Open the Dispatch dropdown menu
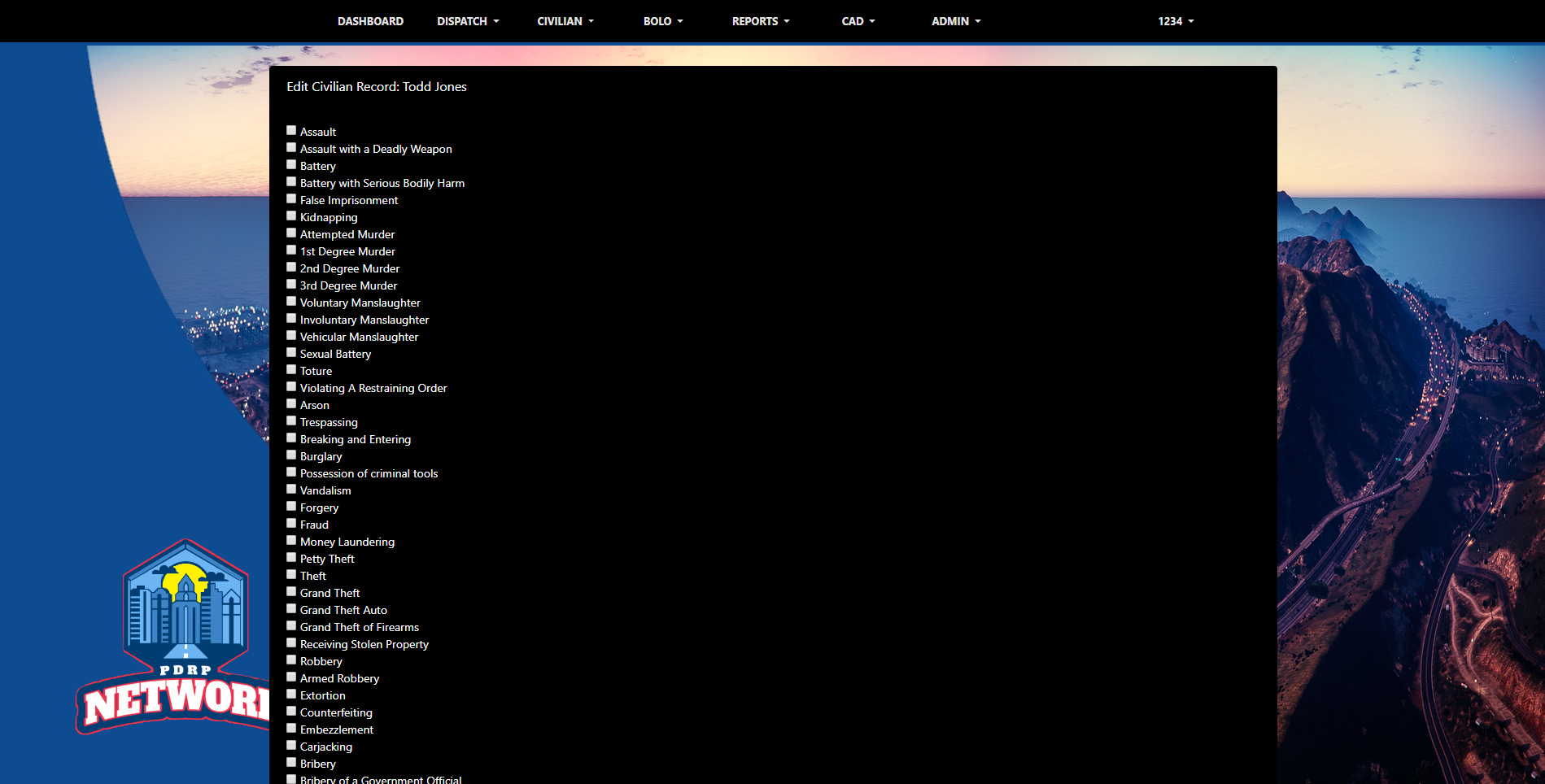 click(468, 21)
